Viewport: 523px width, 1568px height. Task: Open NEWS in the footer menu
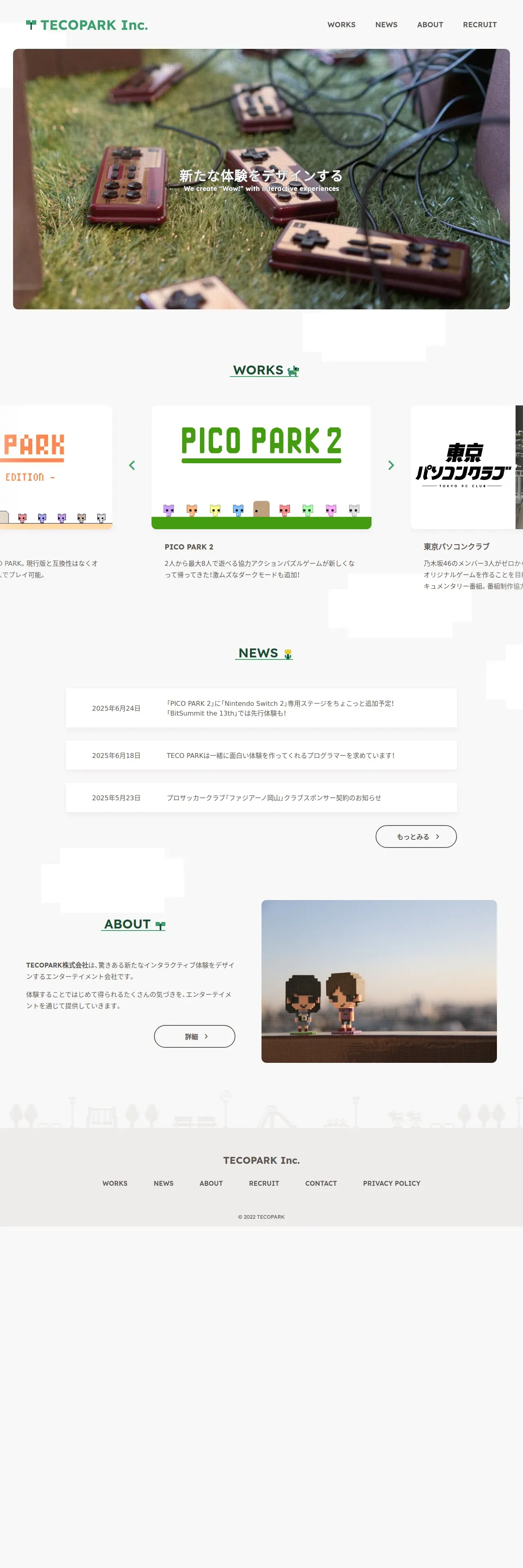(x=163, y=1183)
